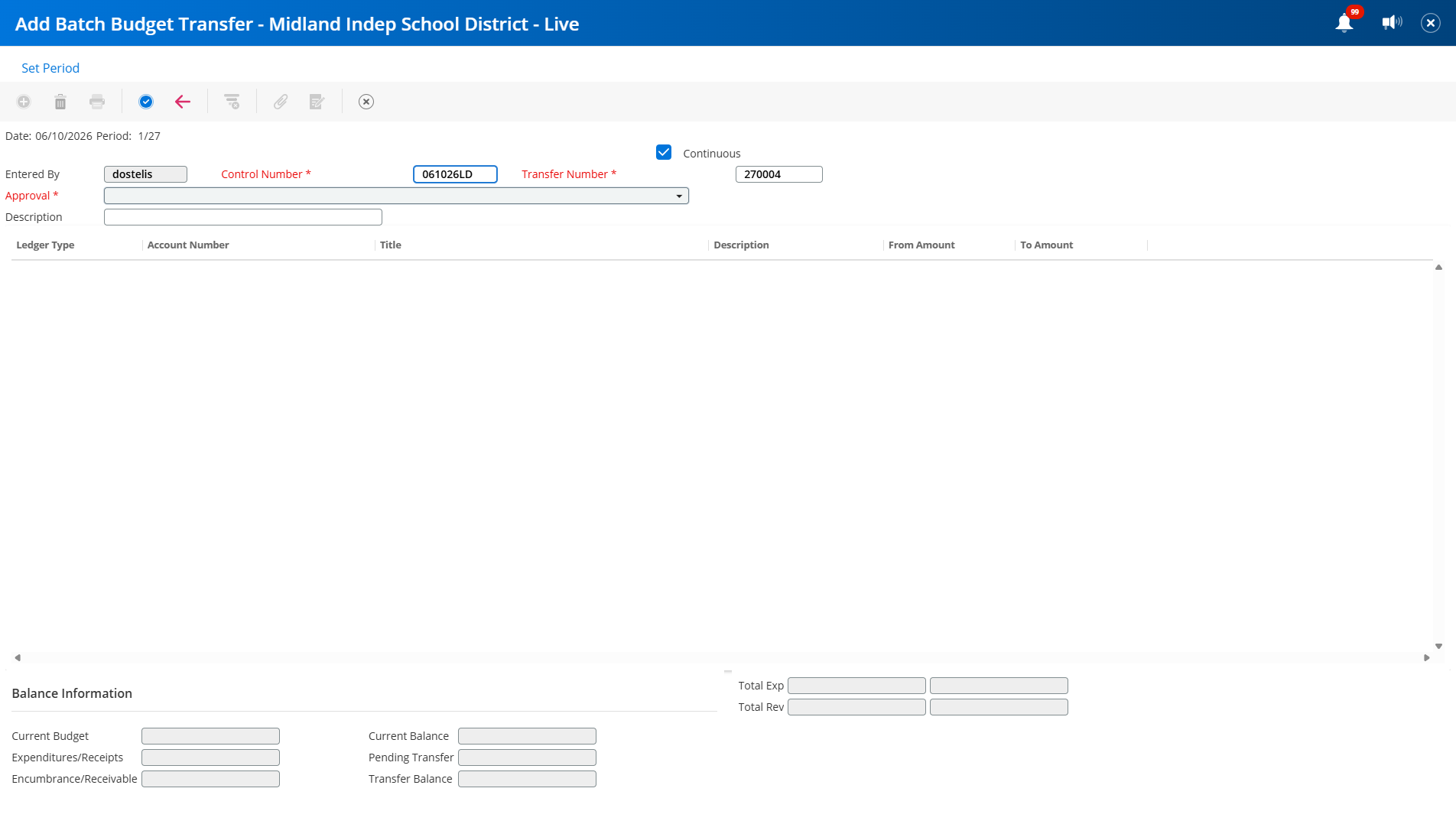Click the add new record plus icon
The image size is (1456, 824).
point(24,102)
